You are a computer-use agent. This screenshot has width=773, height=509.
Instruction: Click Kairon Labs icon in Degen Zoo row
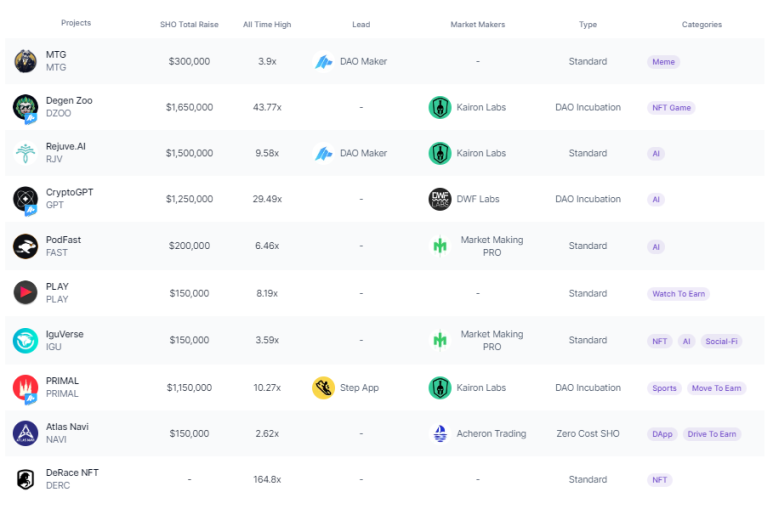point(440,108)
